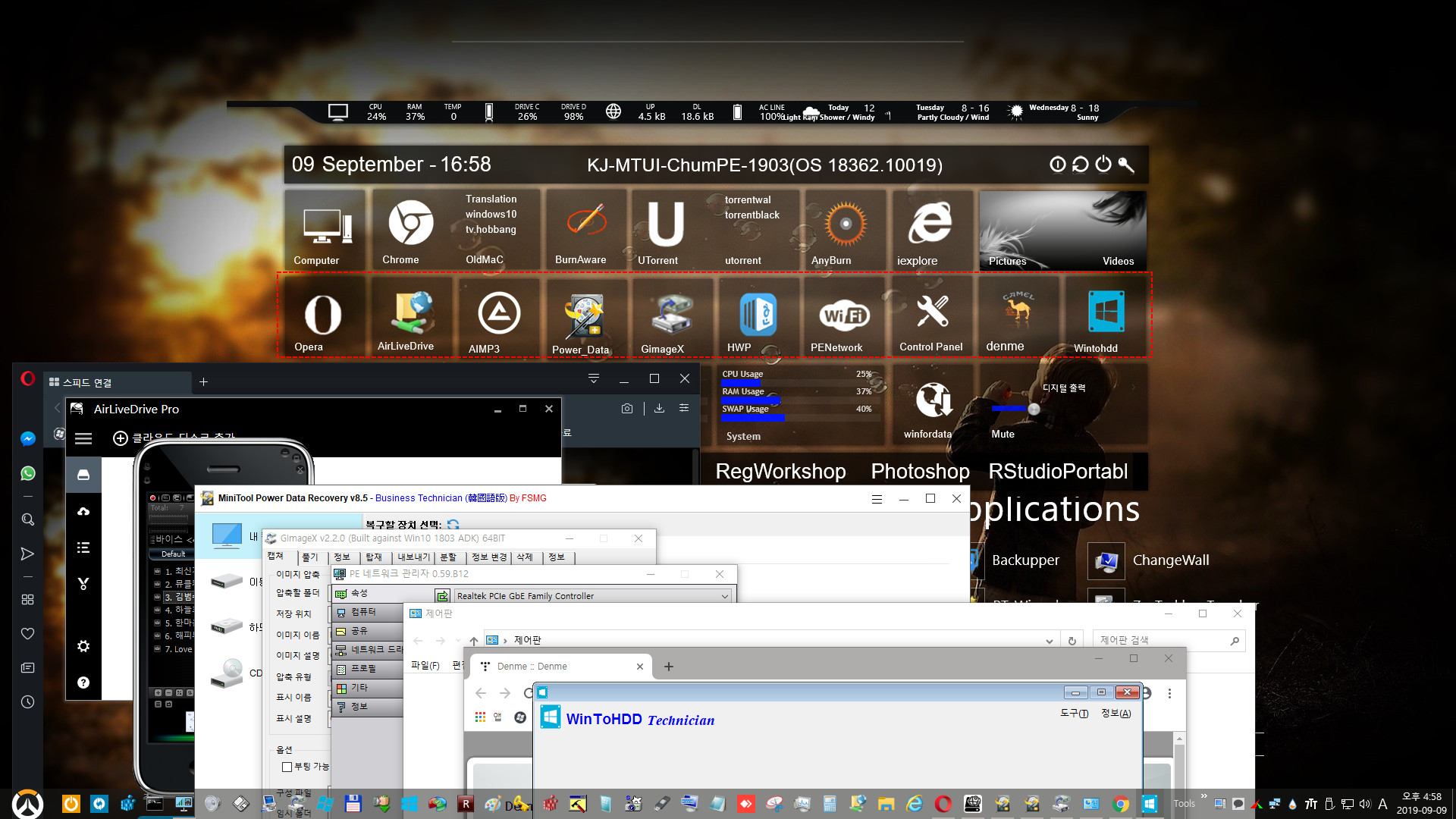Open MiniTool Power Data Recovery hamburger menu

point(877,499)
